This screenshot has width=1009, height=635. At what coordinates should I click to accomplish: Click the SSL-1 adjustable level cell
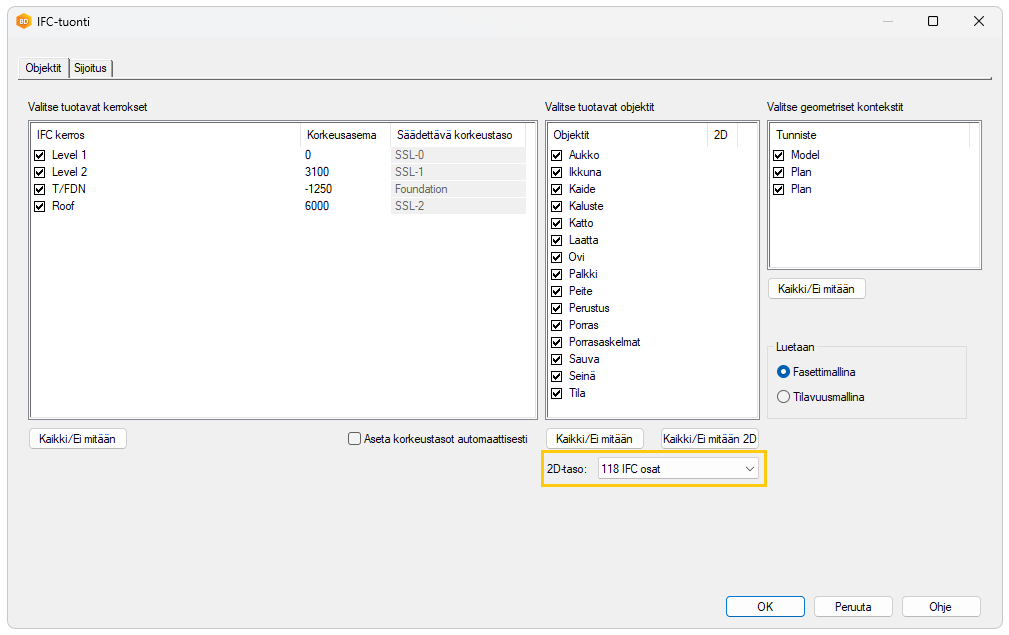[458, 172]
